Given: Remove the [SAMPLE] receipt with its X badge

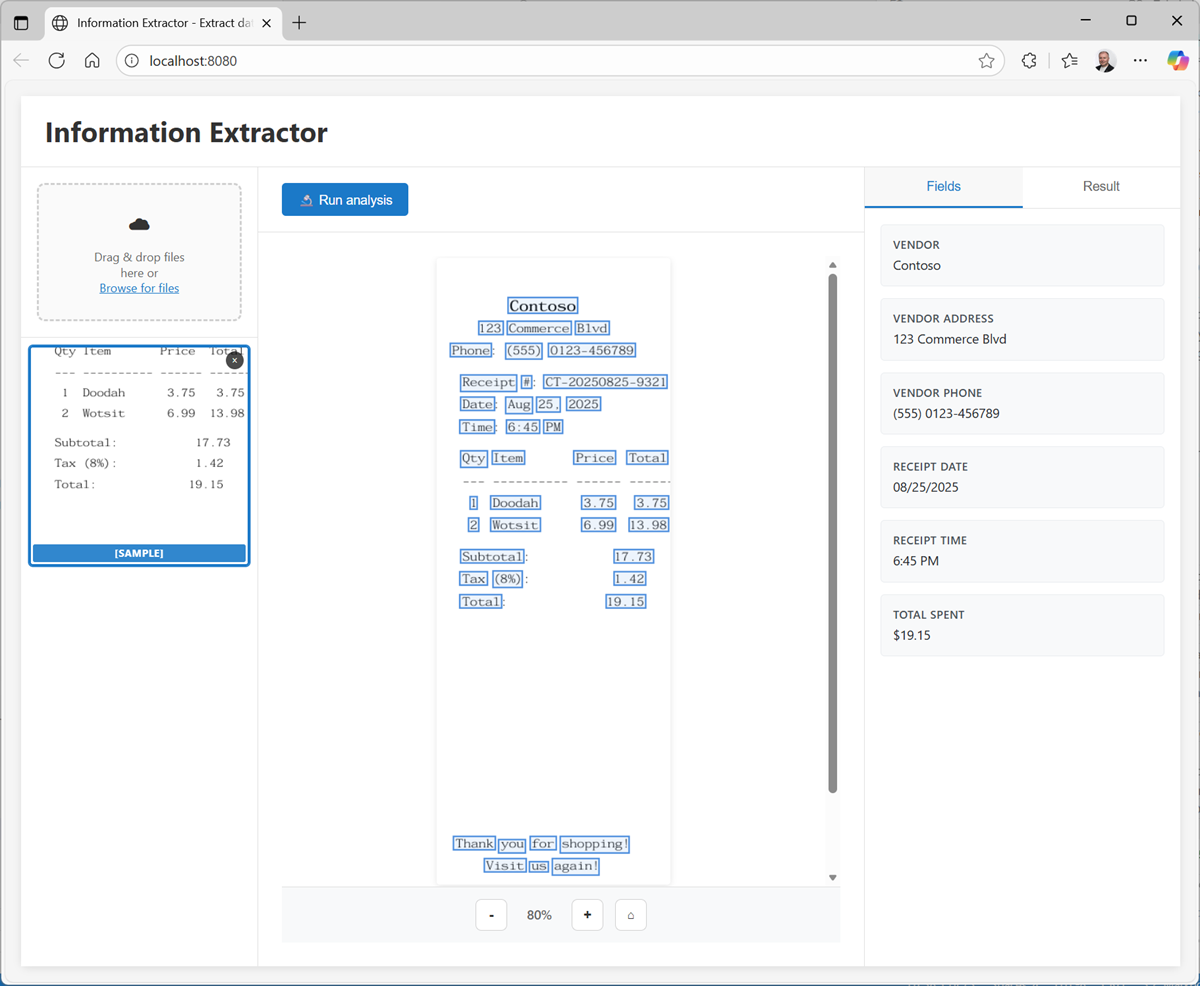Looking at the screenshot, I should 234,360.
